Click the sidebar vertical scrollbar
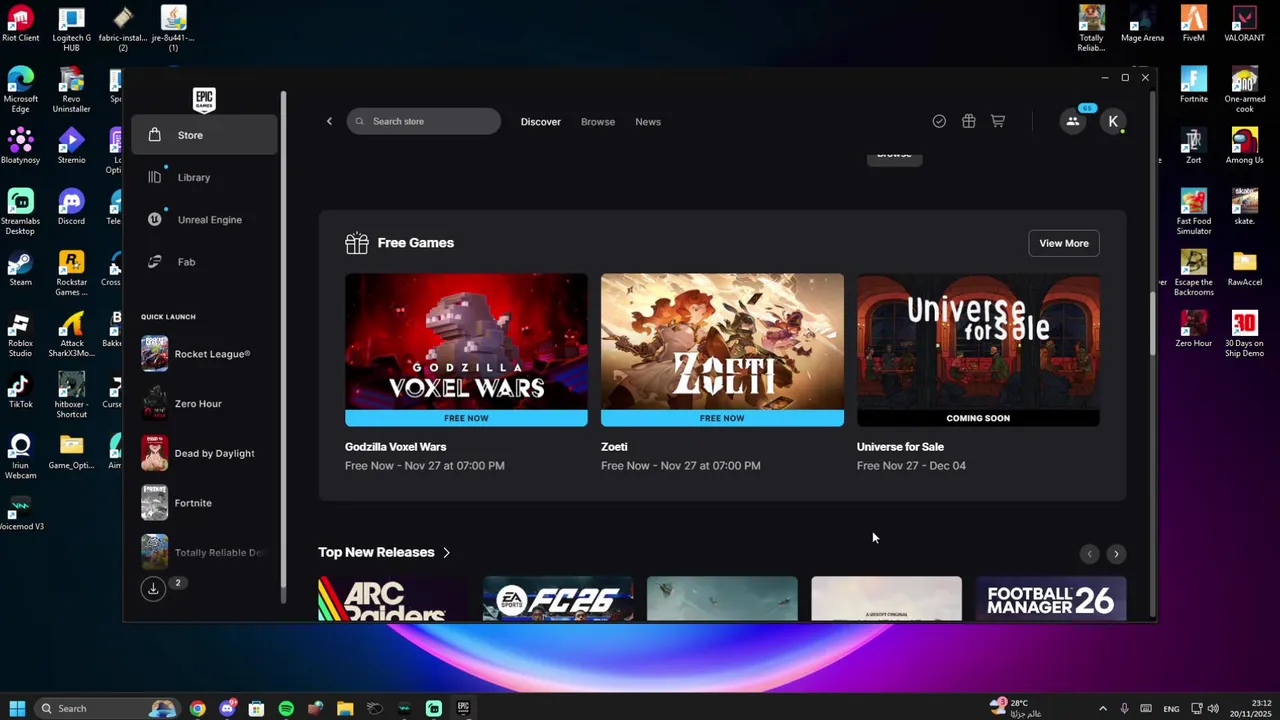The image size is (1280, 720). (x=283, y=345)
